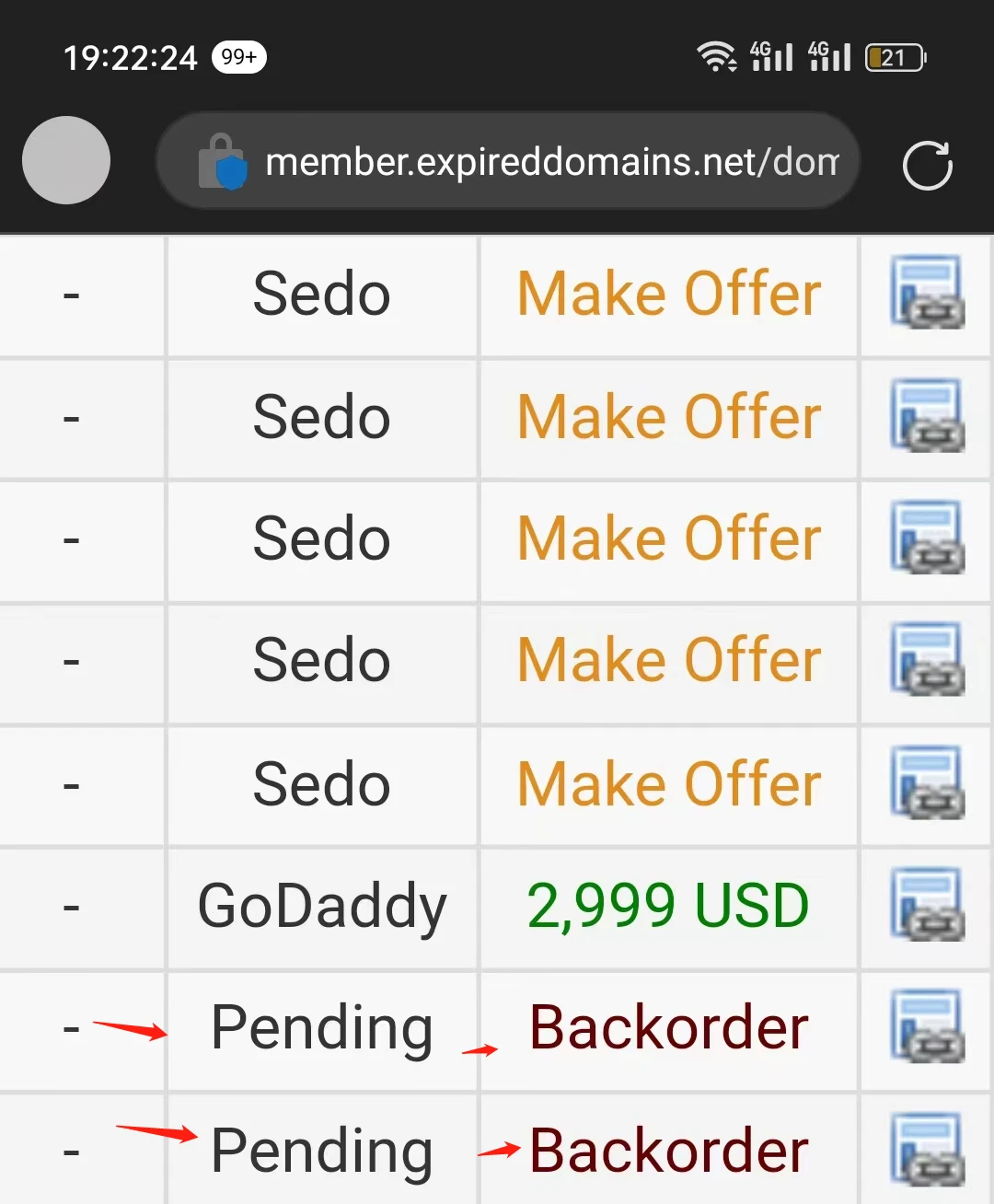This screenshot has height=1204, width=994.
Task: Click the GoDaddy marketplace cell
Action: (322, 907)
